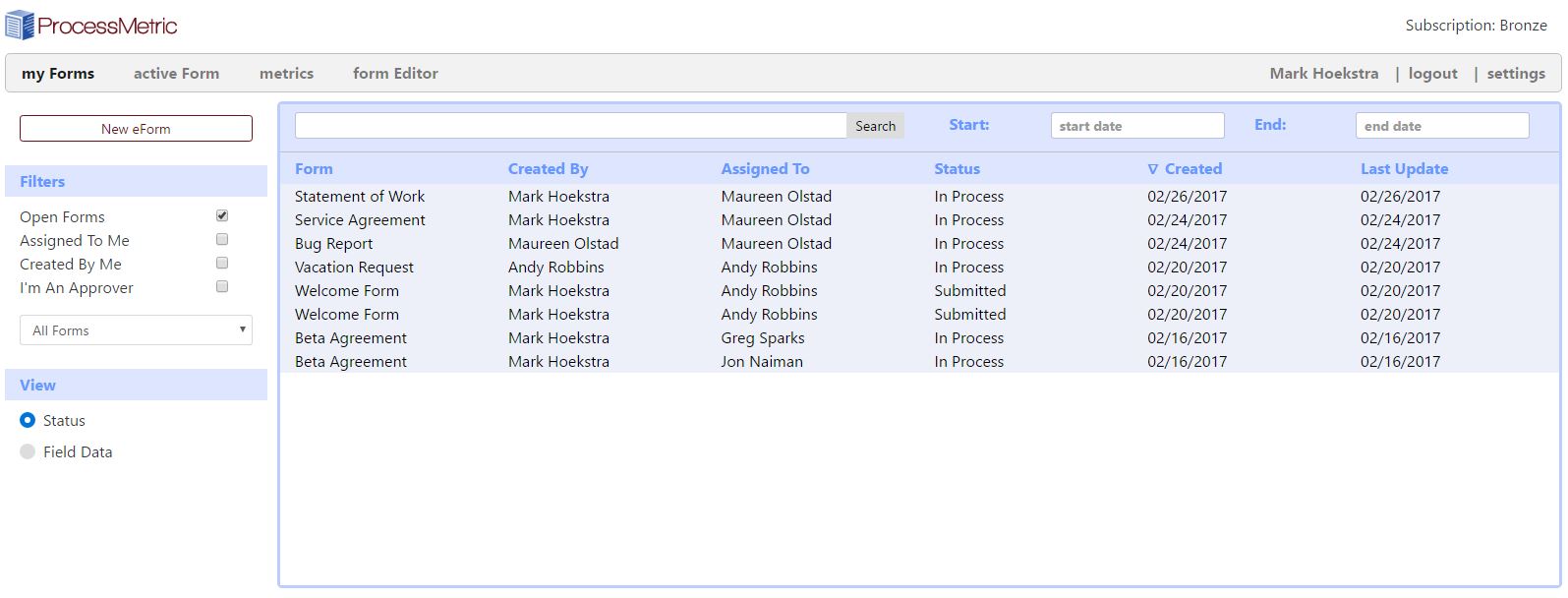Screen dimensions: 1568x598
Task: Open the All Forms dropdown
Action: coord(136,330)
